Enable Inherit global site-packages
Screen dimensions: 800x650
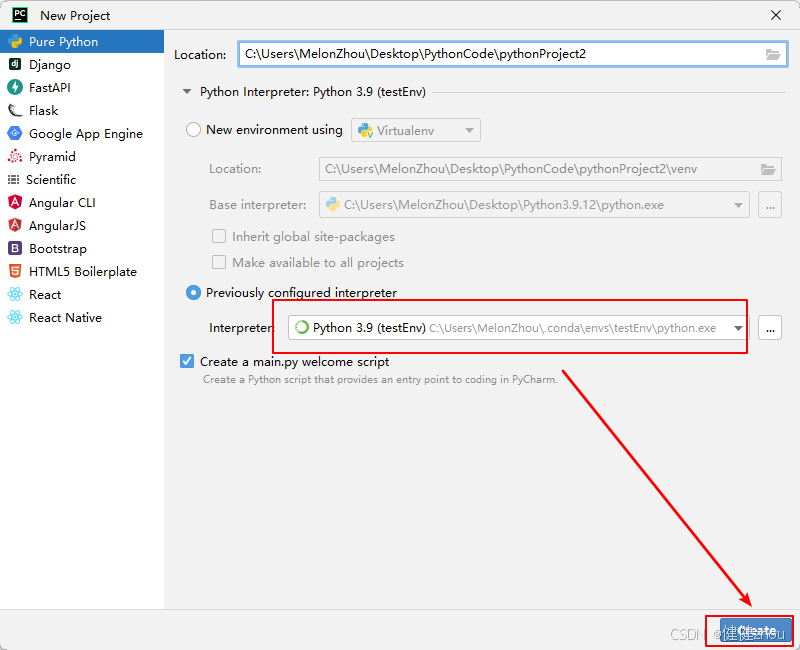click(219, 236)
